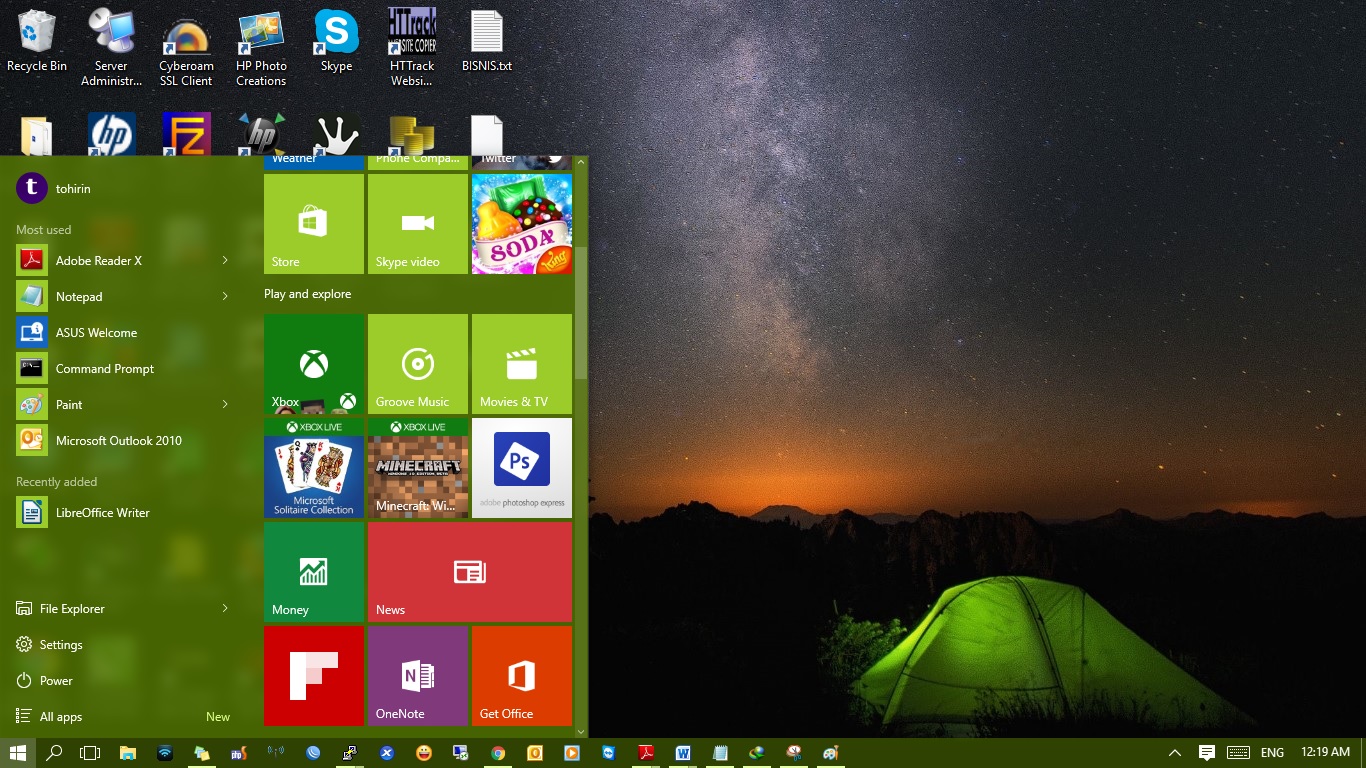Expand File Explorer jump list arrow
Screen dimensions: 1366x768
point(225,609)
